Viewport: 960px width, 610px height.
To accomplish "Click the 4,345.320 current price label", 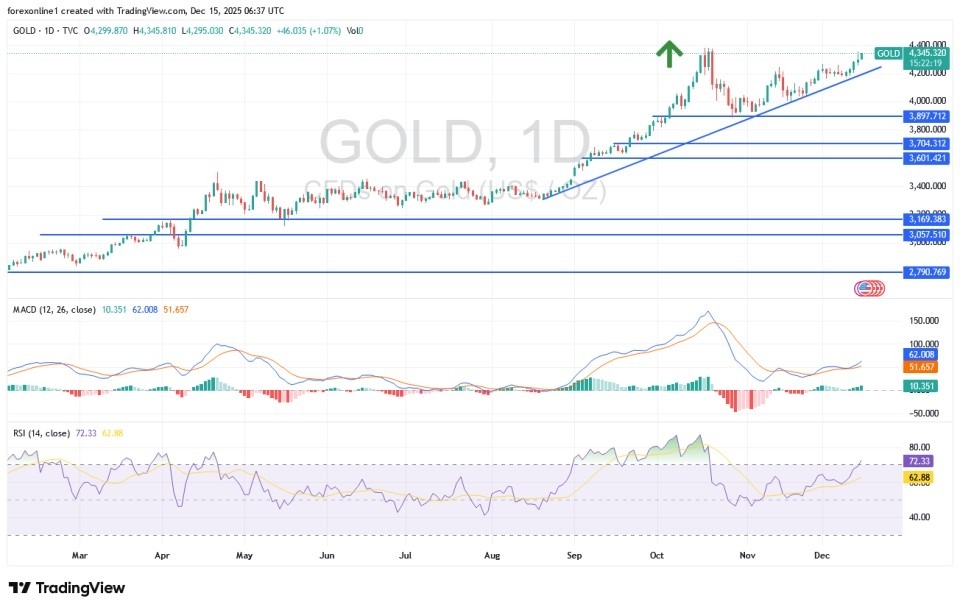I will point(926,53).
